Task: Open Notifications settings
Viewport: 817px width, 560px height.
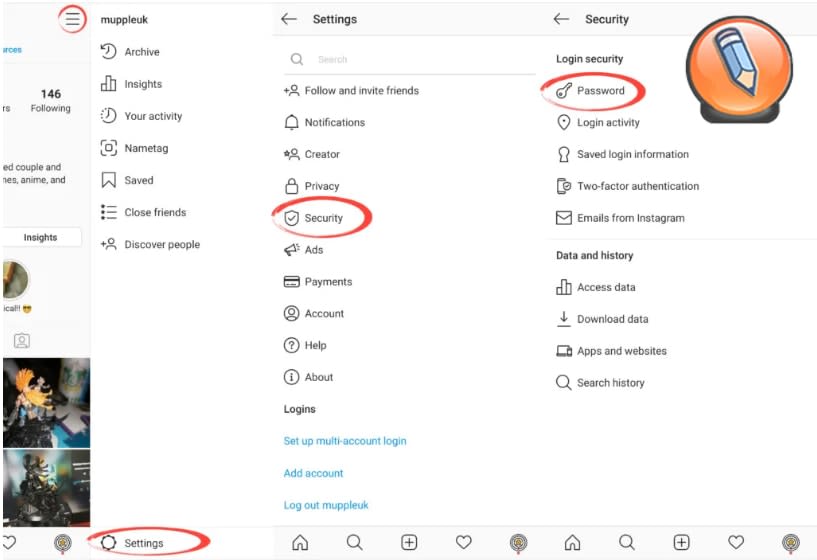Action: pos(324,122)
